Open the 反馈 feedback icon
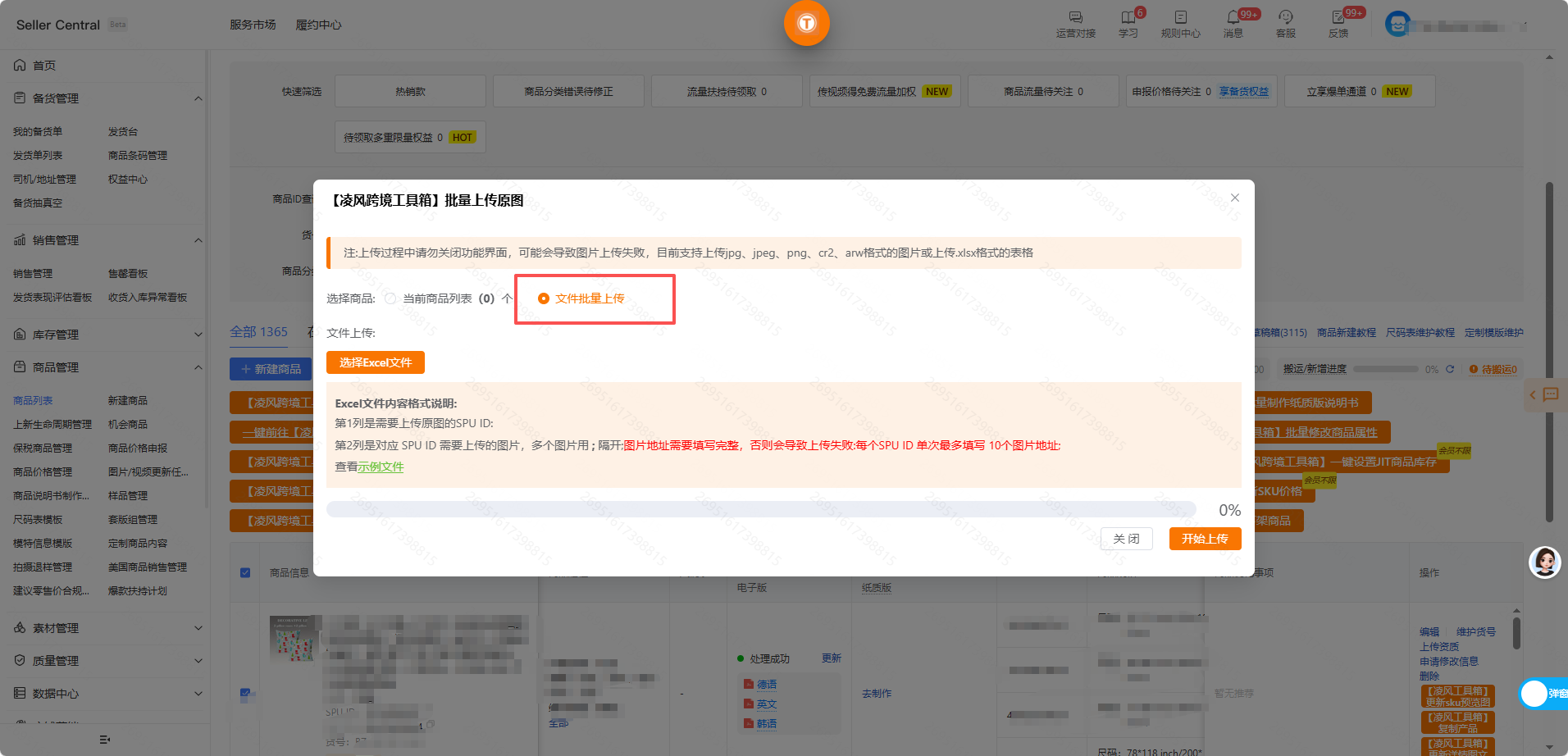The height and width of the screenshot is (756, 1568). point(1338,17)
